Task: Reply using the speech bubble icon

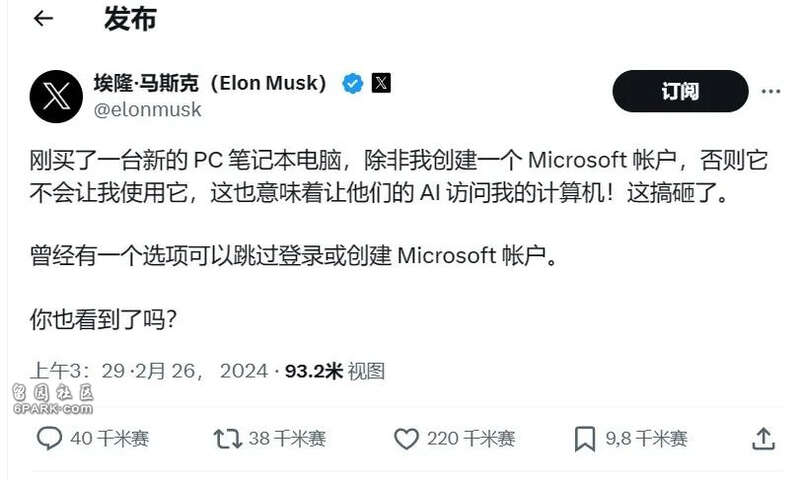Action: pyautogui.click(x=49, y=438)
